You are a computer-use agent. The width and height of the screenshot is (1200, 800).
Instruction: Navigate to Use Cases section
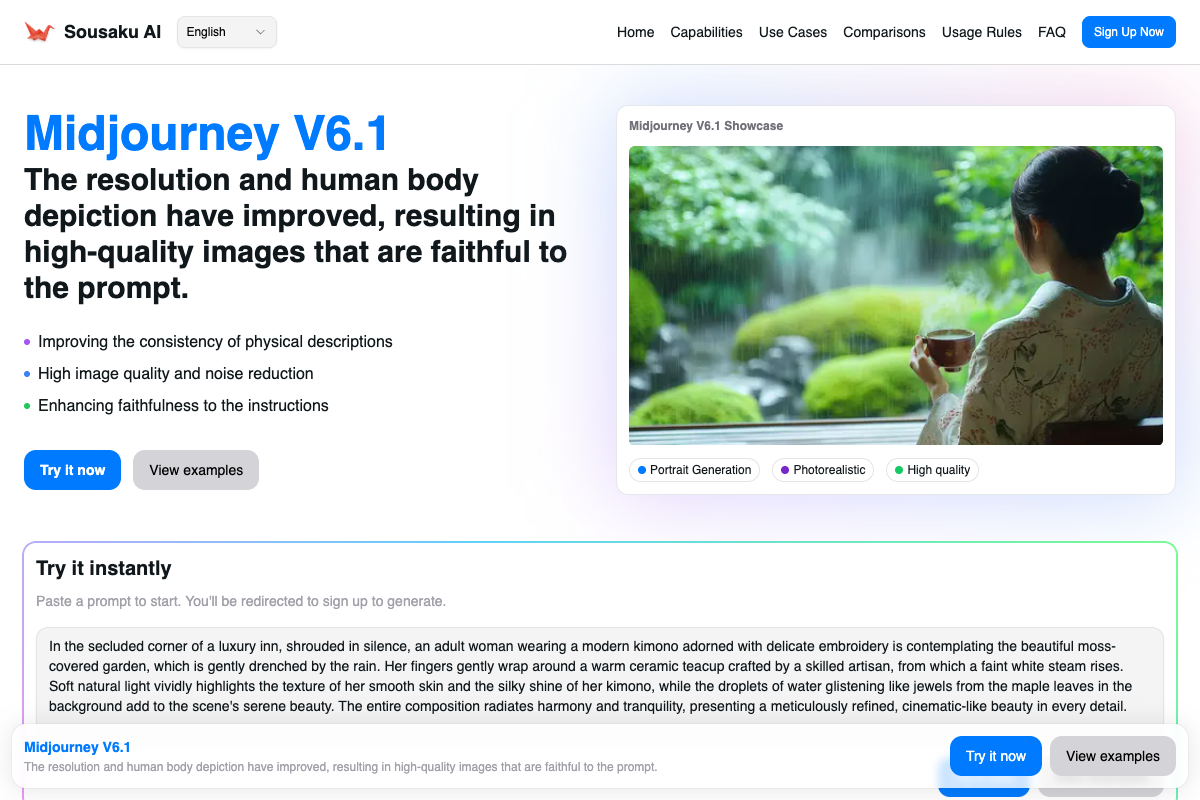(792, 32)
